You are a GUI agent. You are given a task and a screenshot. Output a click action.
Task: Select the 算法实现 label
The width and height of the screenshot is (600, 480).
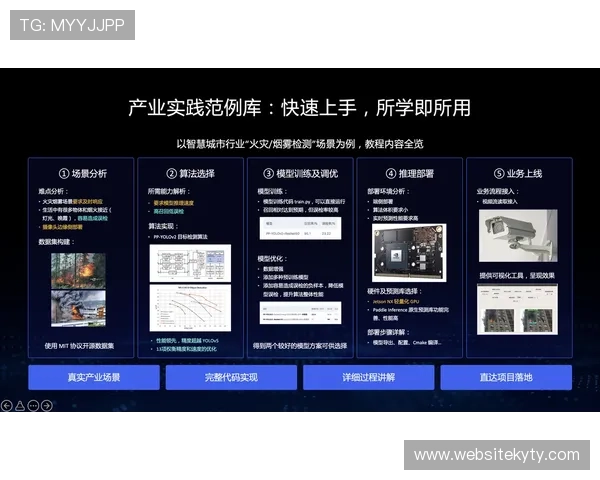click(163, 226)
